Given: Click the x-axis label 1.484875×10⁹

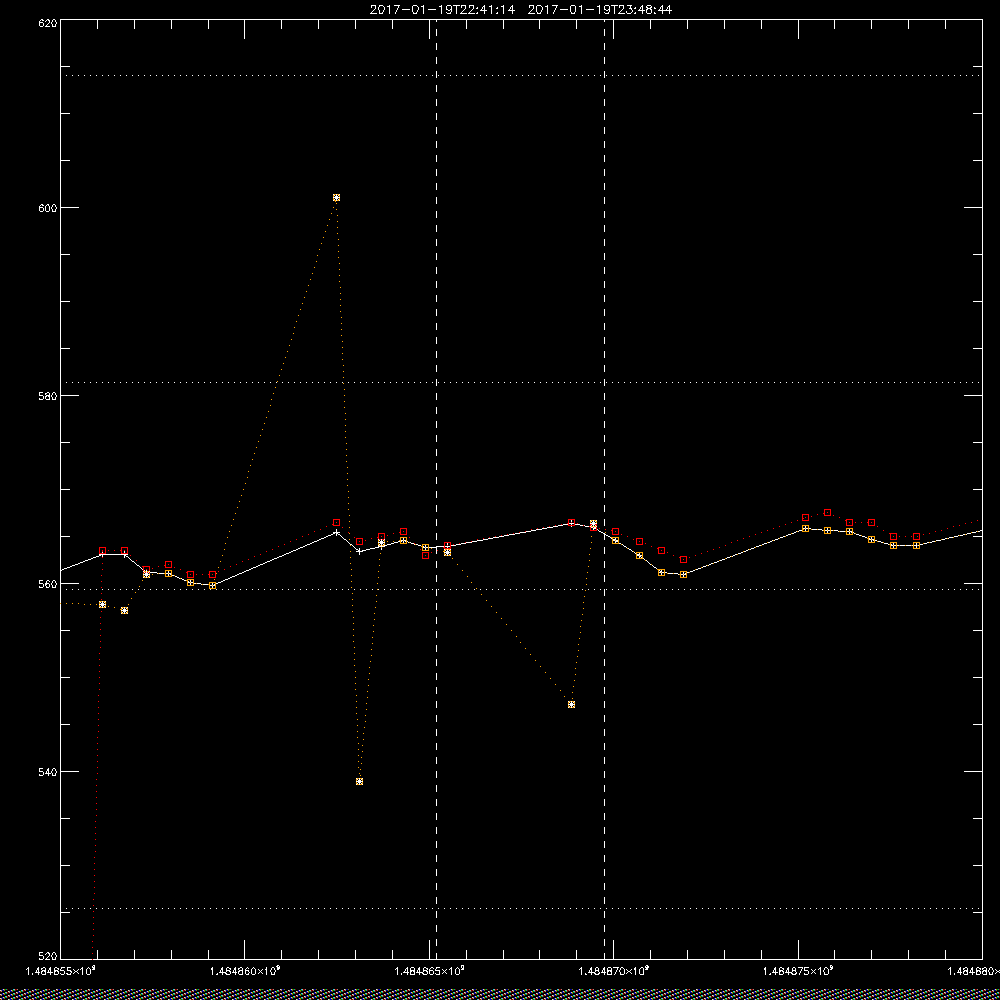Looking at the screenshot, I should [799, 971].
